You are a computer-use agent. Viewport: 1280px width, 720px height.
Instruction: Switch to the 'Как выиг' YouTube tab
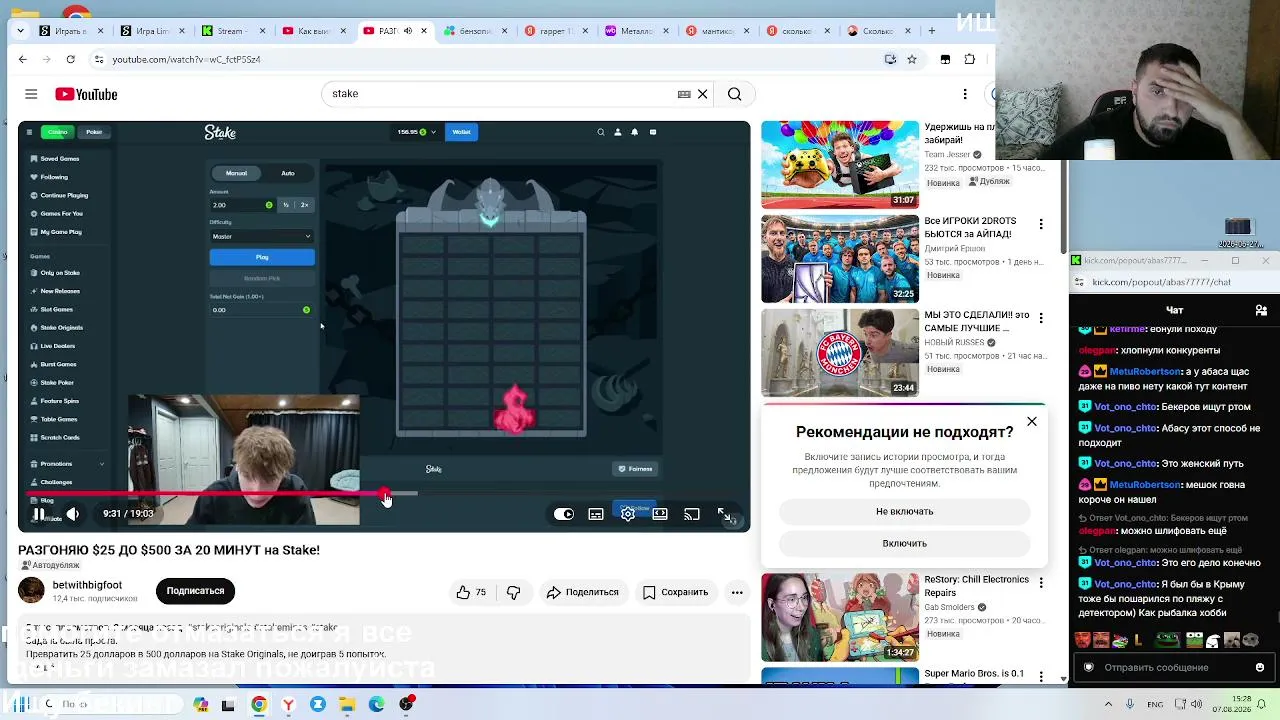(312, 31)
